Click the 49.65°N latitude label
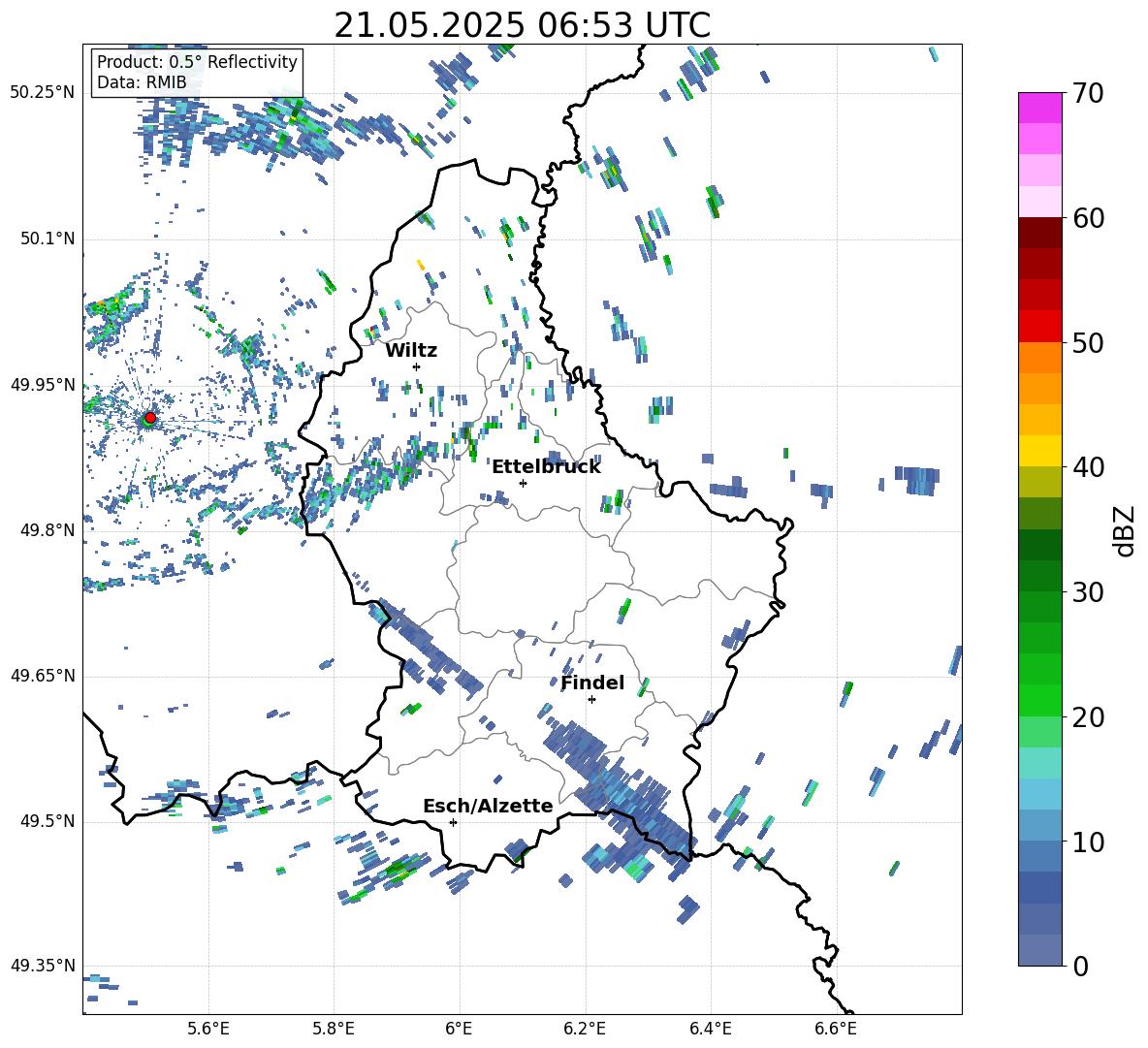The height and width of the screenshot is (1048, 1148). tap(43, 676)
